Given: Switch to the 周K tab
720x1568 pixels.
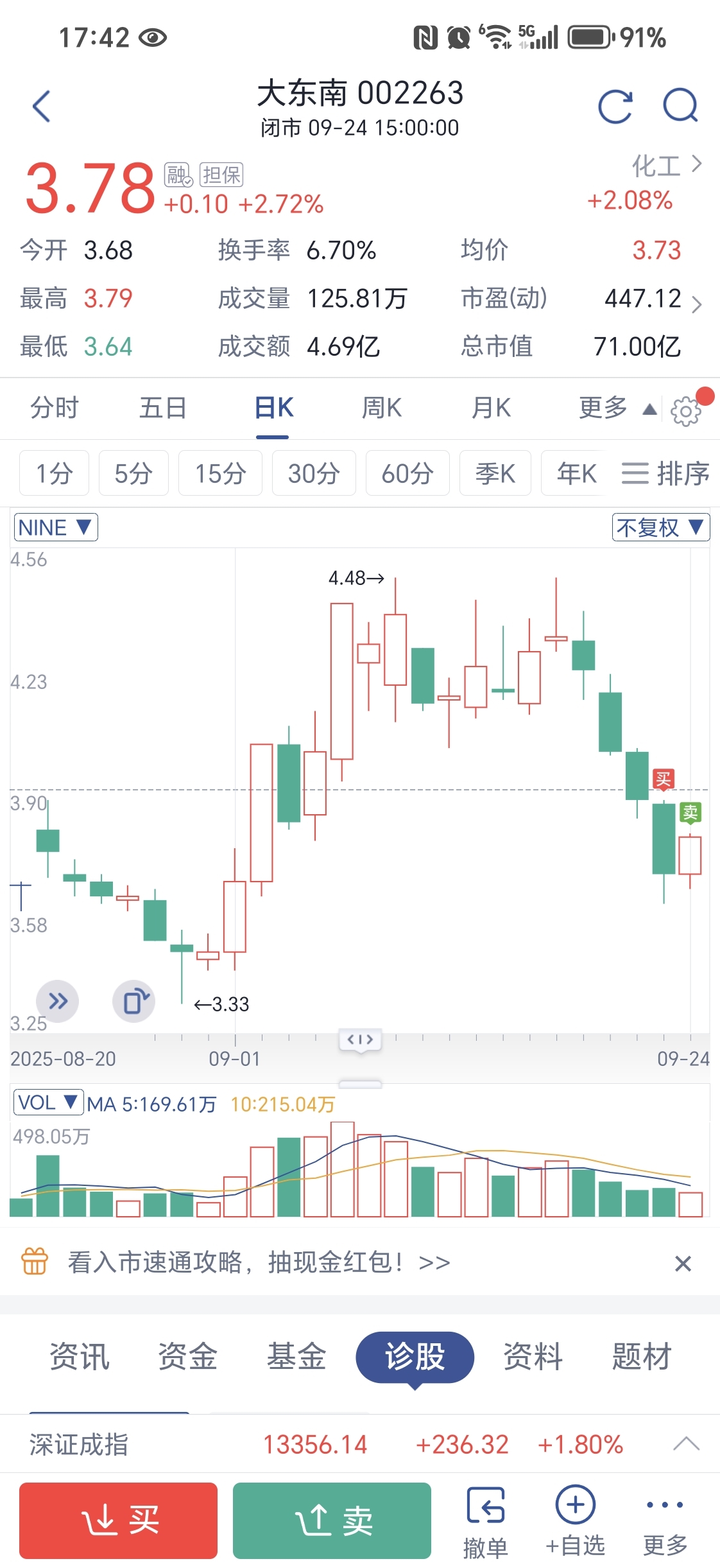Looking at the screenshot, I should pos(382,408).
